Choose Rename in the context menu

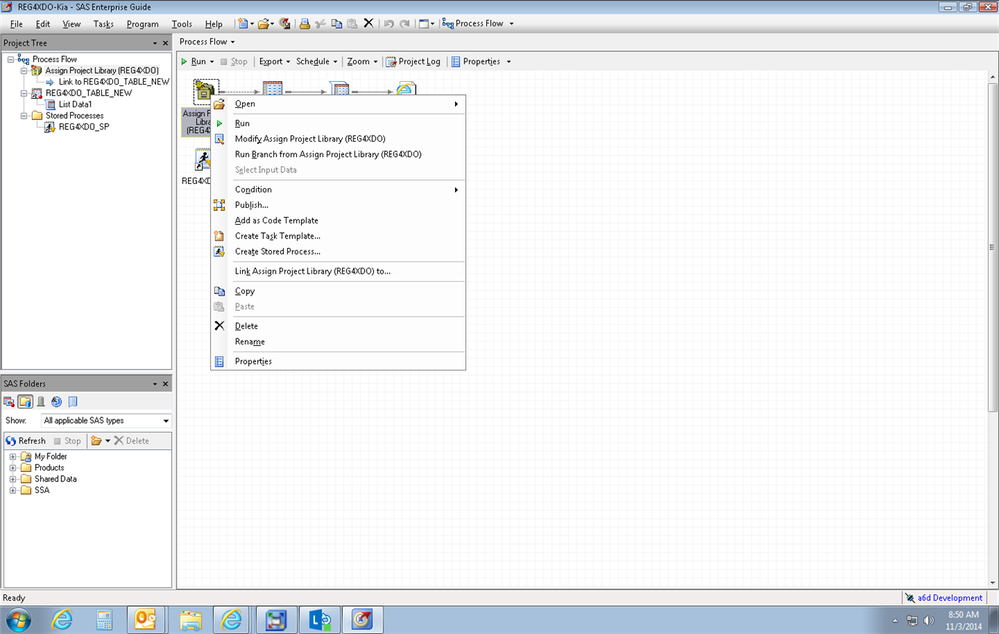coord(338,342)
